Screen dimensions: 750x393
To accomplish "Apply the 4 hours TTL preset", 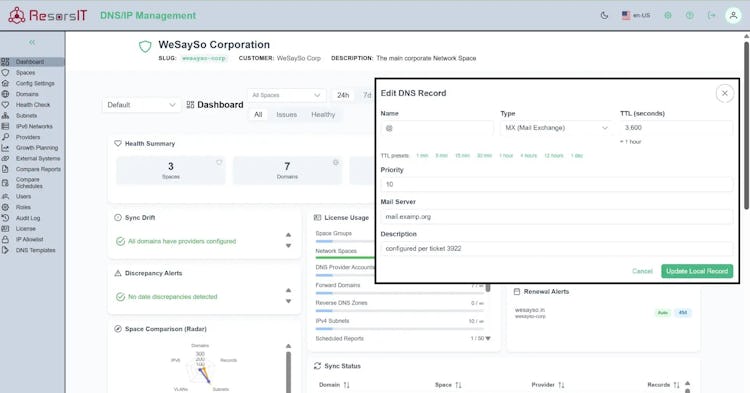I will (529, 156).
